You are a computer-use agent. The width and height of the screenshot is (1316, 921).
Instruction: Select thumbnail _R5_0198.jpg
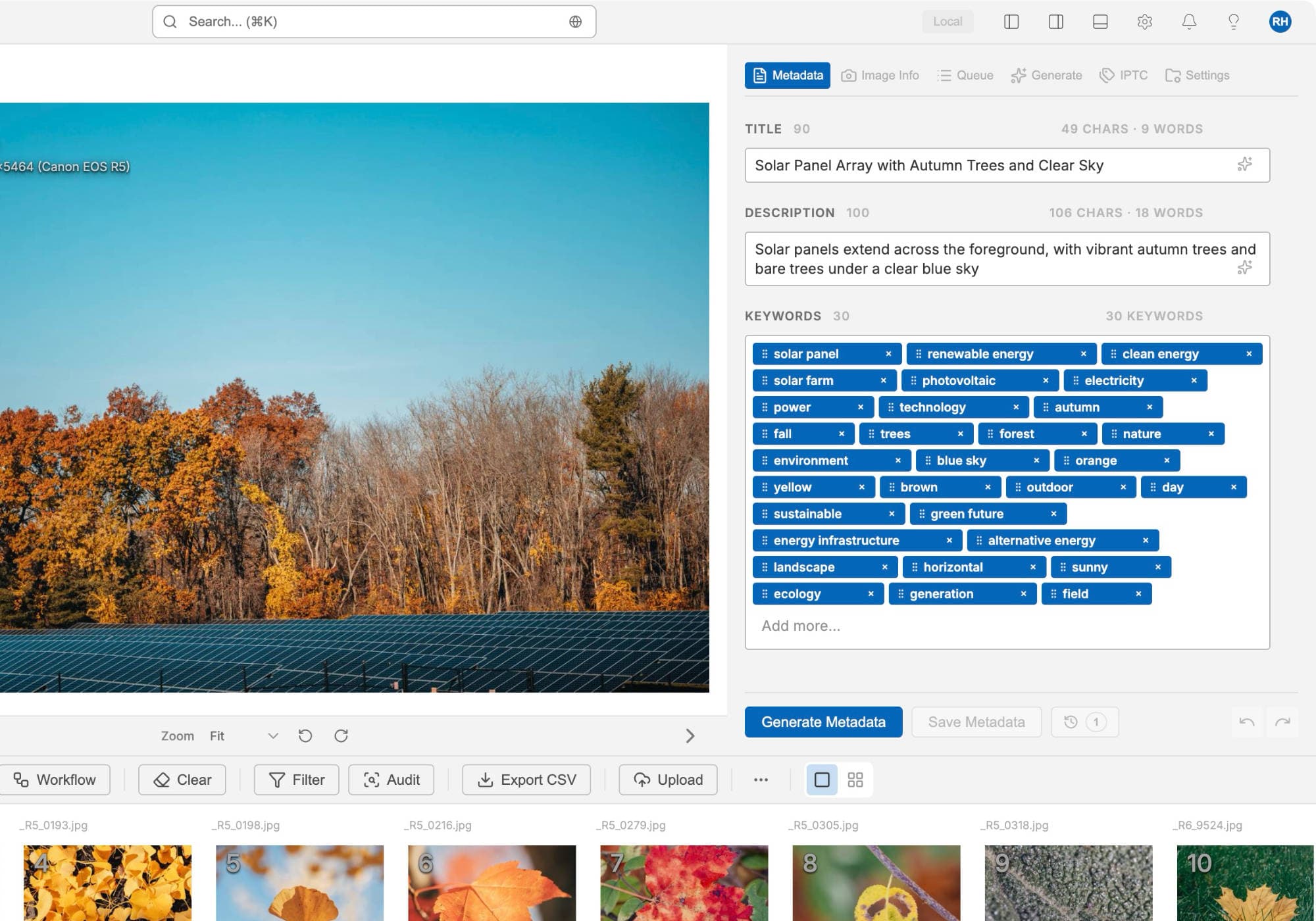pyautogui.click(x=299, y=883)
